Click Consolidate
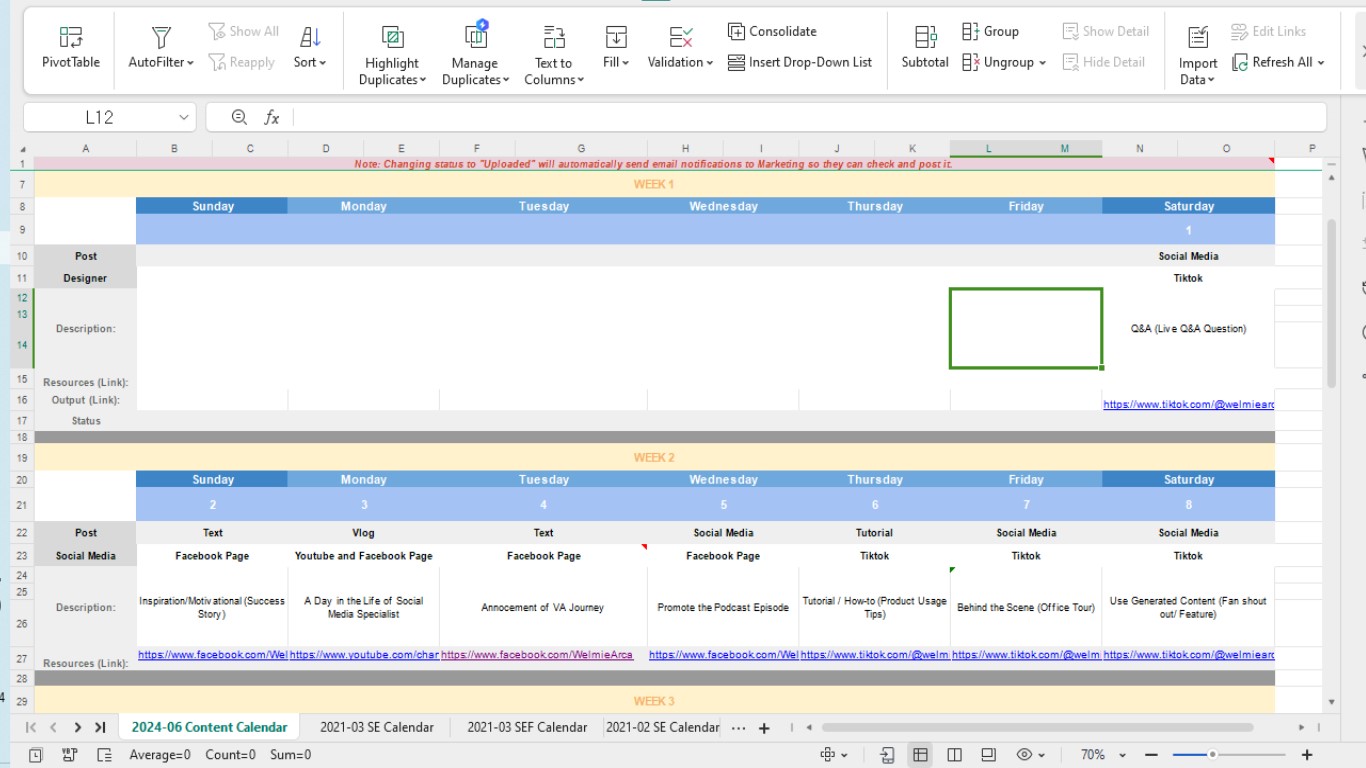The height and width of the screenshot is (768, 1366). tap(772, 31)
